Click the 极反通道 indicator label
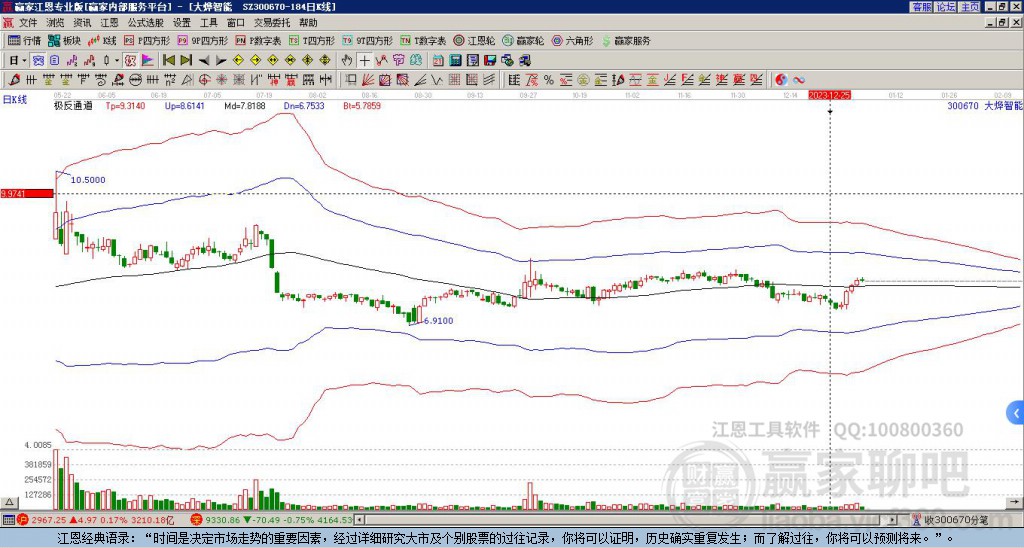Viewport: 1024px width, 548px height. point(73,105)
